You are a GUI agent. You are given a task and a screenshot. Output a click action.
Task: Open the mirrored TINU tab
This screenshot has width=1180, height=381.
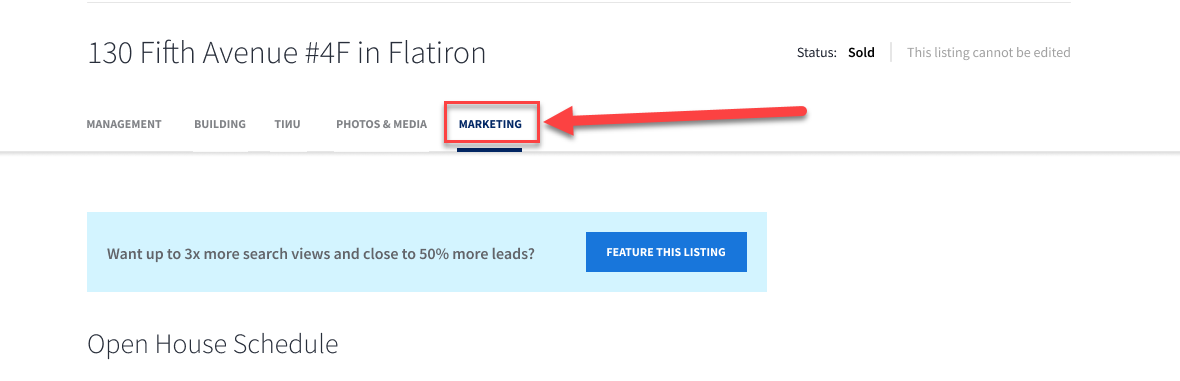pyautogui.click(x=287, y=124)
